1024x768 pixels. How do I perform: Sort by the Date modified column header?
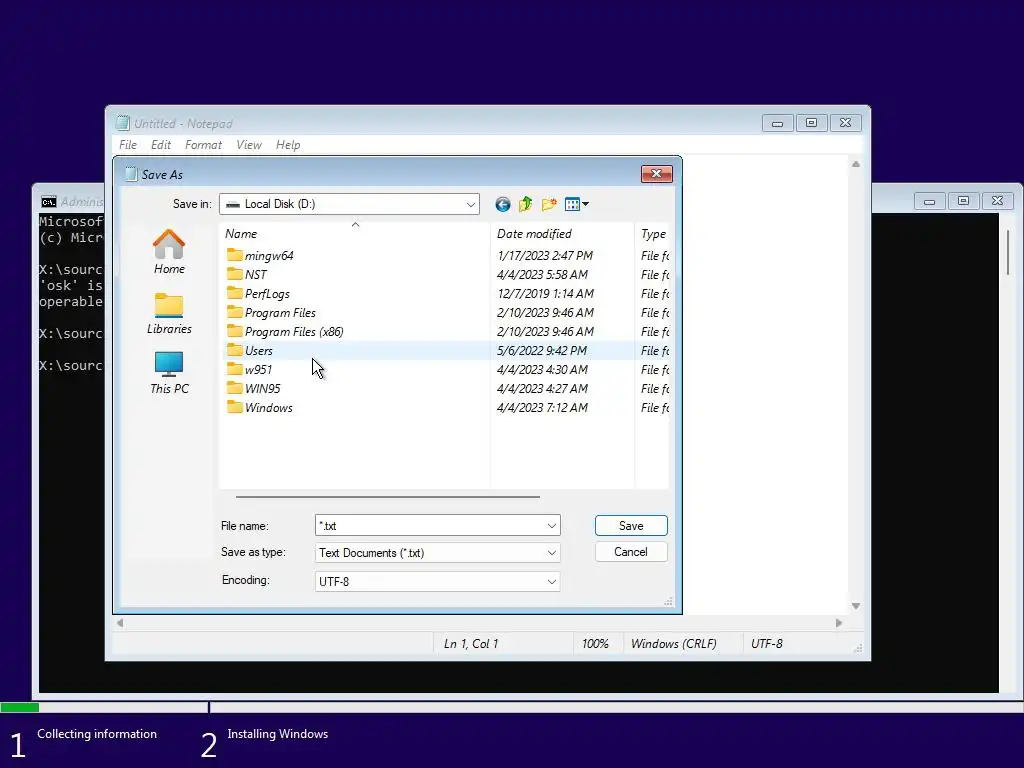click(x=562, y=234)
